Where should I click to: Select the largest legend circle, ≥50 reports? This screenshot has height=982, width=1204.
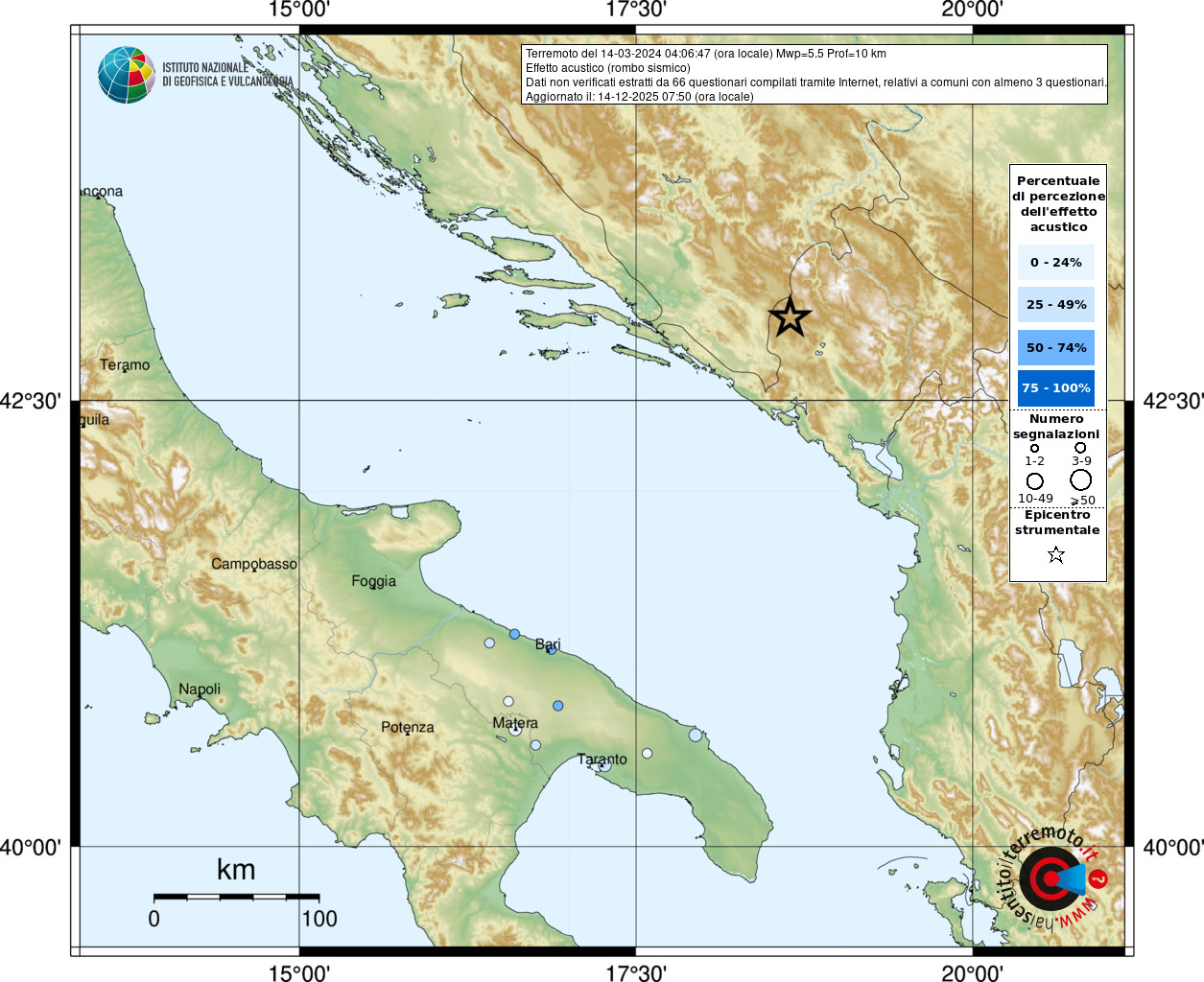point(1081,479)
